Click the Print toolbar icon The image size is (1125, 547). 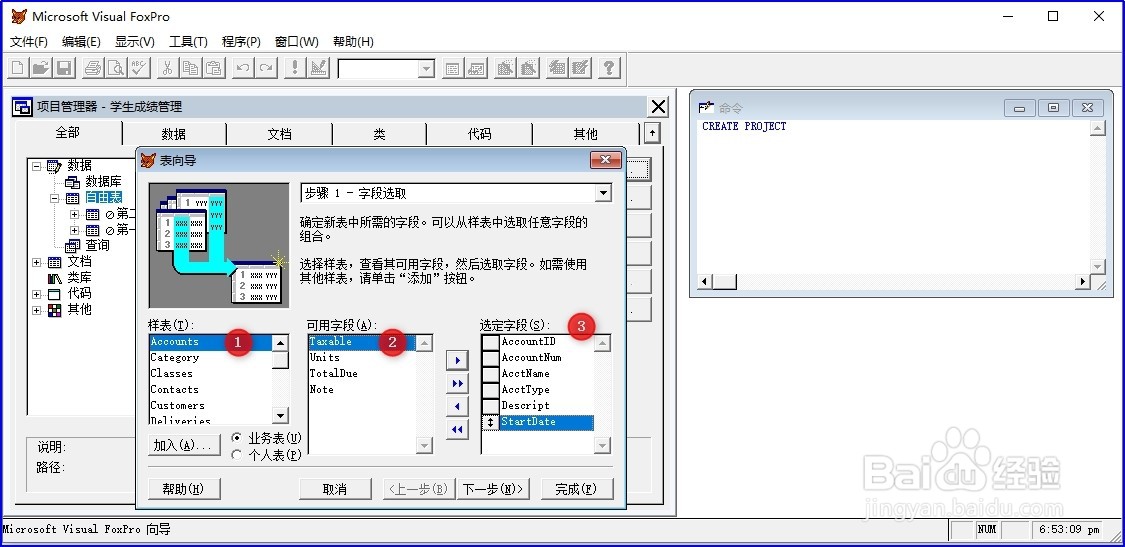93,68
